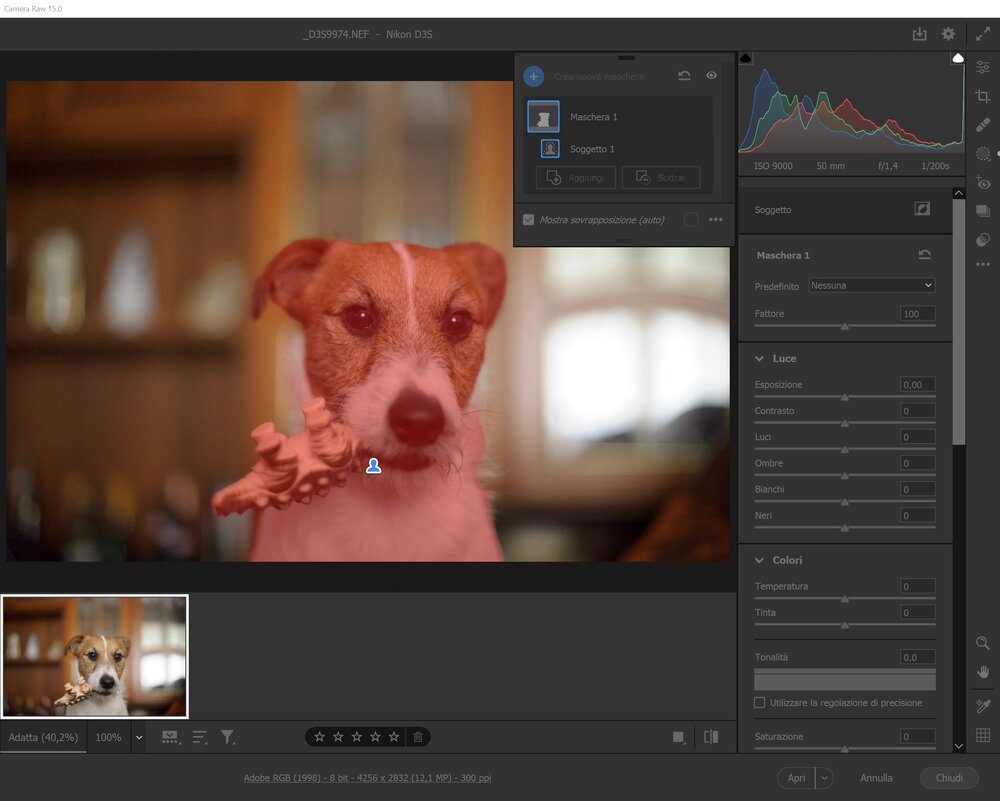Toggle shadow clipping warning in histogram
Image resolution: width=1000 pixels, height=801 pixels.
tap(746, 59)
